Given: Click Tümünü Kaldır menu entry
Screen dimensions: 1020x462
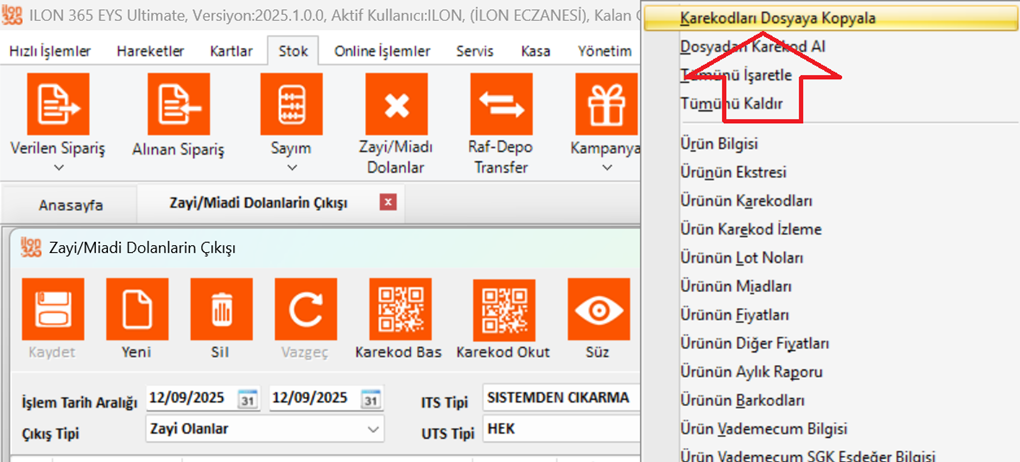Looking at the screenshot, I should [x=730, y=103].
